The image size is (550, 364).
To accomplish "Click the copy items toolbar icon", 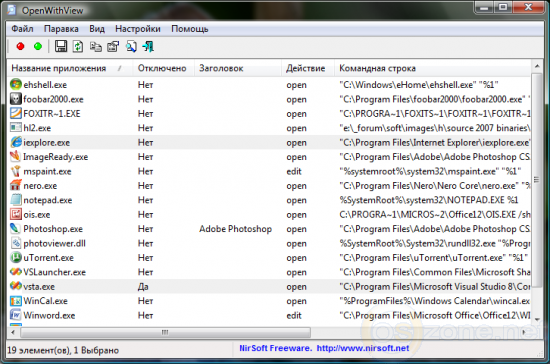I will tap(95, 46).
